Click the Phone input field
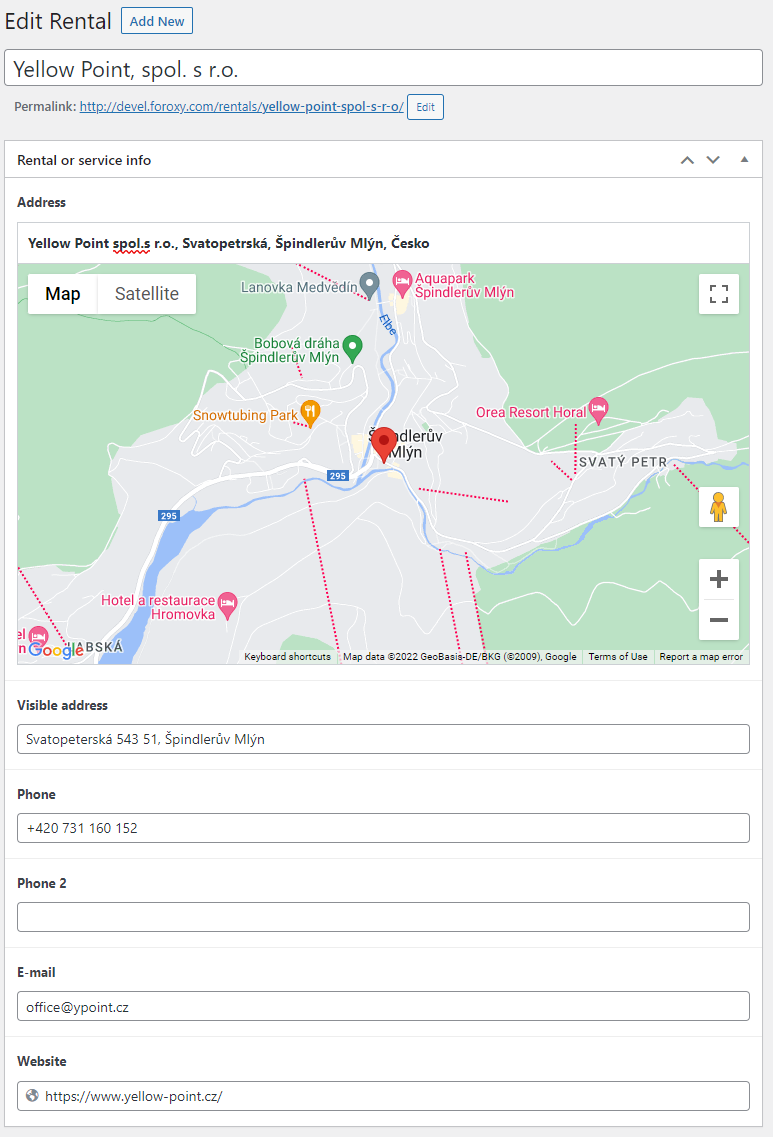Viewport: 773px width, 1137px height. (x=383, y=828)
